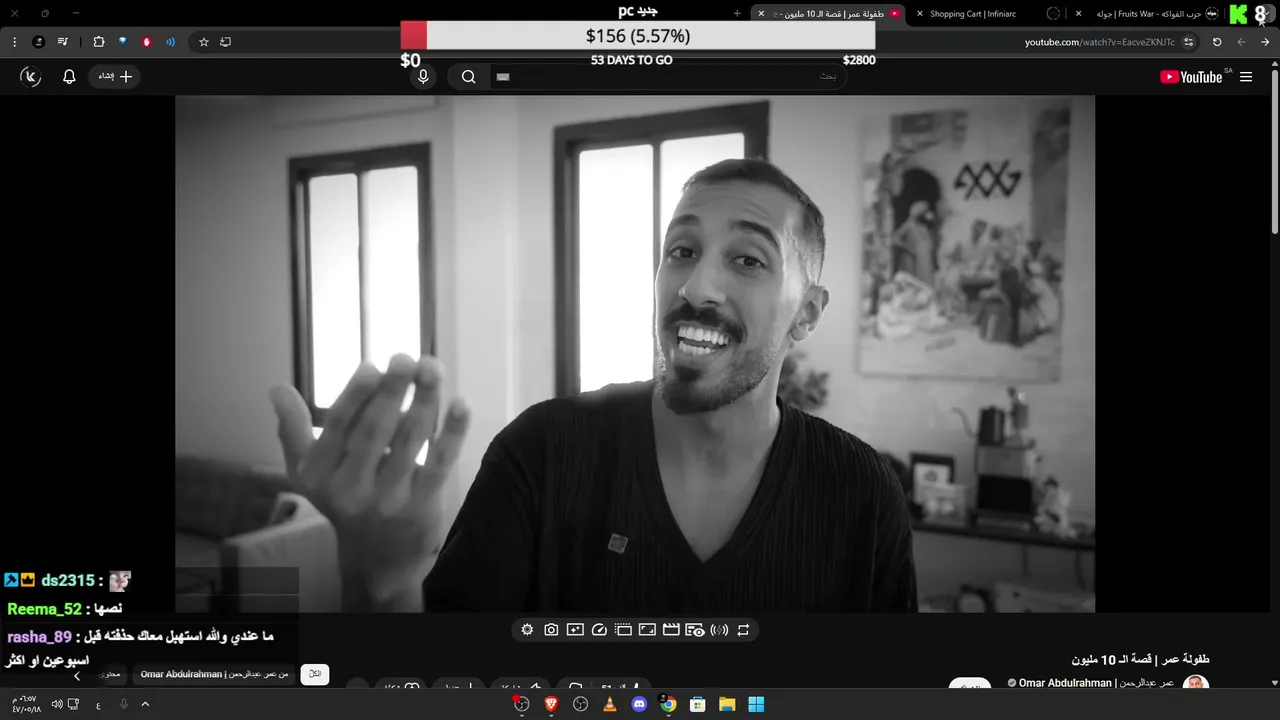Click the overlay loop arrows icon
The height and width of the screenshot is (720, 1280).
743,630
